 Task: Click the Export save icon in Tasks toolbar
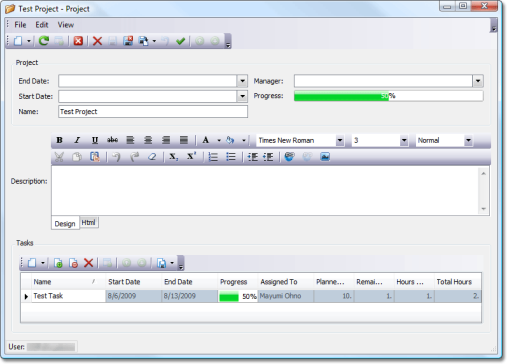[161, 263]
